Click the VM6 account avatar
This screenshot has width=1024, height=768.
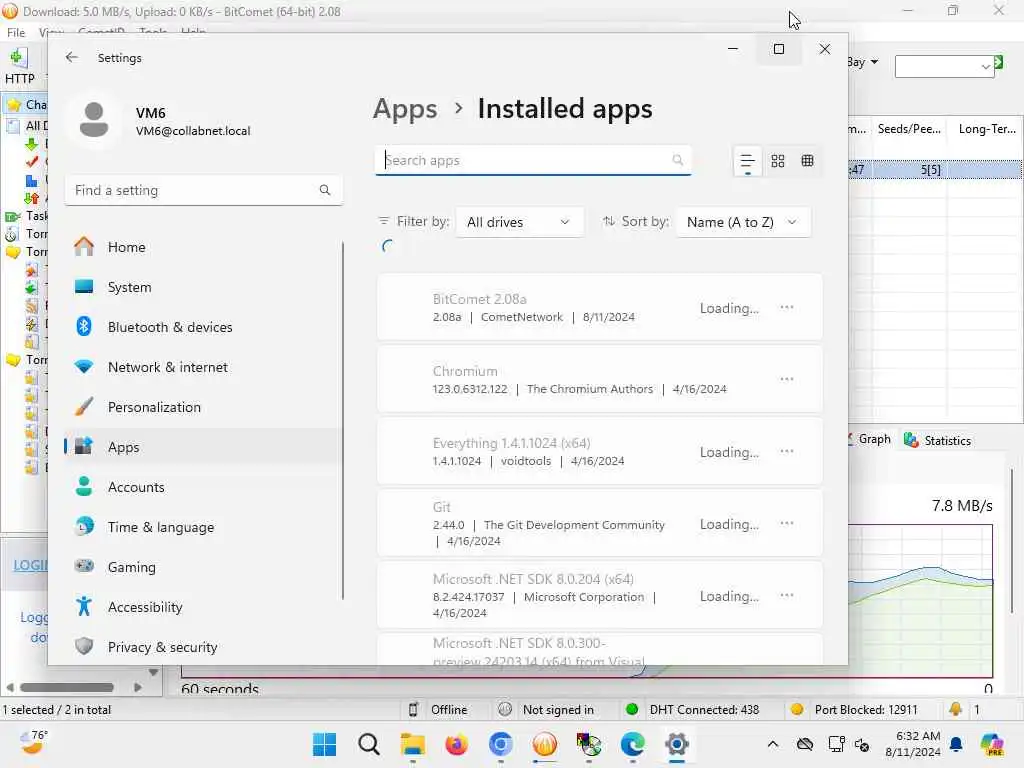click(x=94, y=120)
